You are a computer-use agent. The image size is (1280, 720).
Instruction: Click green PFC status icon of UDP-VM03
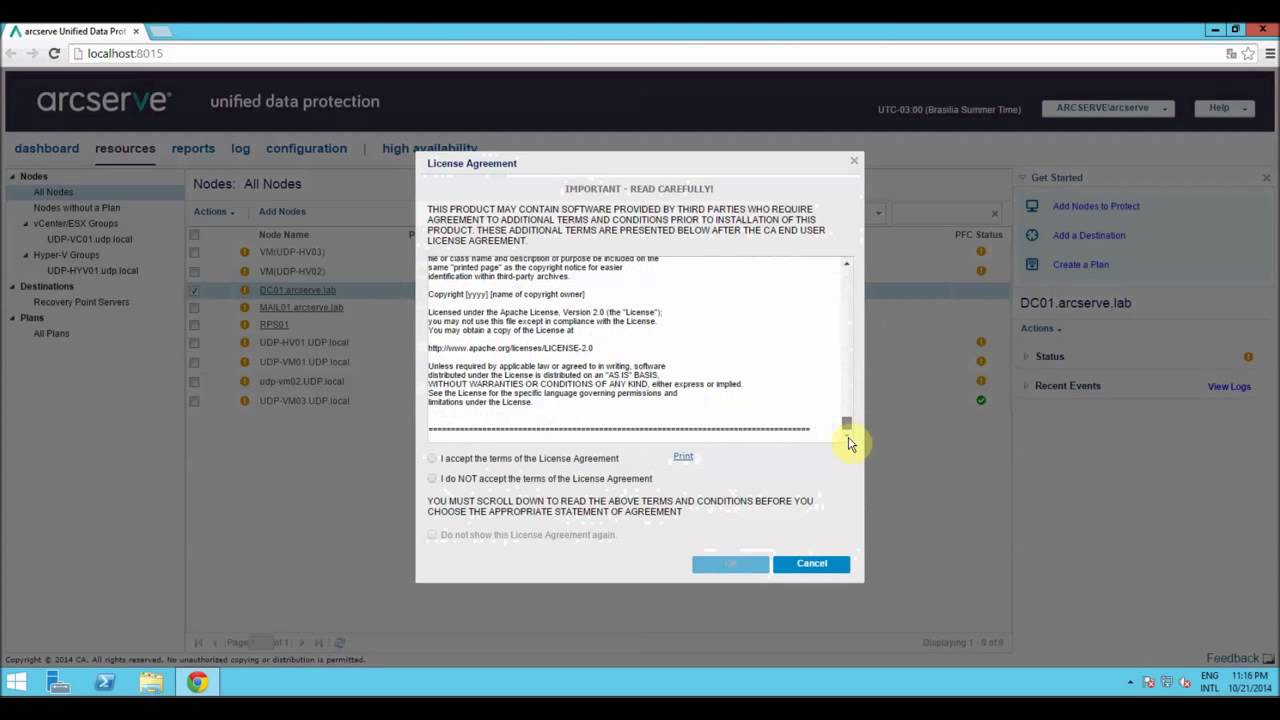[x=981, y=400]
